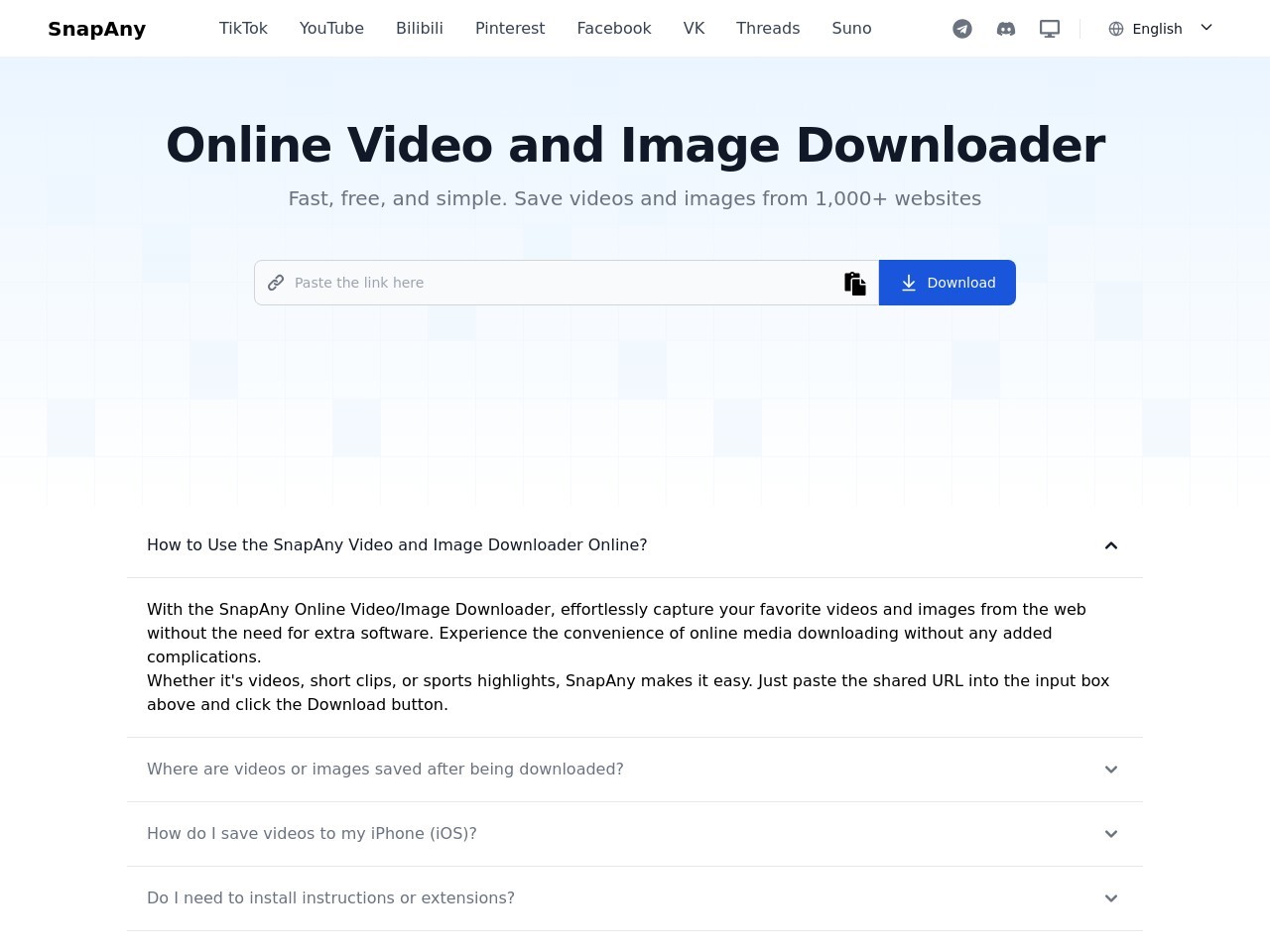
Task: Expand the install extensions question
Action: (x=635, y=898)
